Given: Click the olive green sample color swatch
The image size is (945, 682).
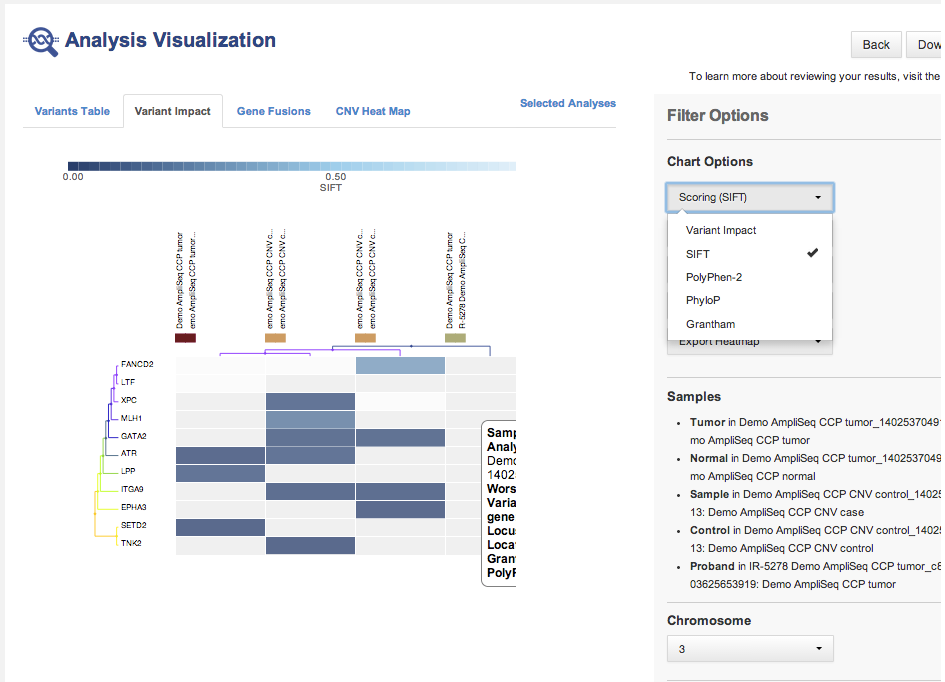Looking at the screenshot, I should click(x=455, y=338).
